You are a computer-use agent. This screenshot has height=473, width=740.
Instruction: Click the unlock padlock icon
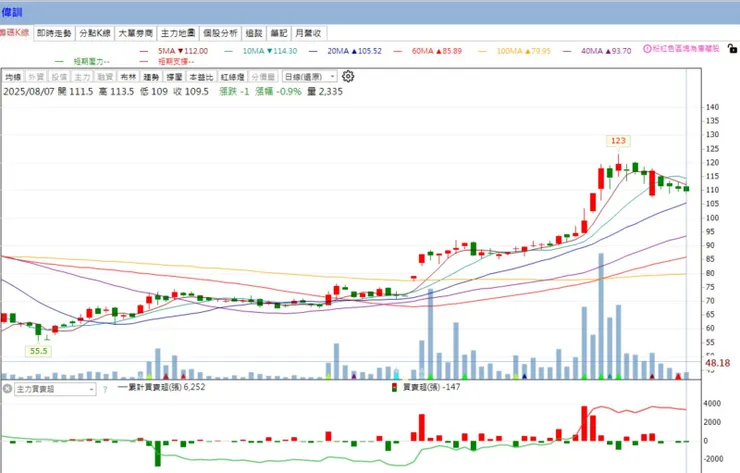tap(732, 48)
